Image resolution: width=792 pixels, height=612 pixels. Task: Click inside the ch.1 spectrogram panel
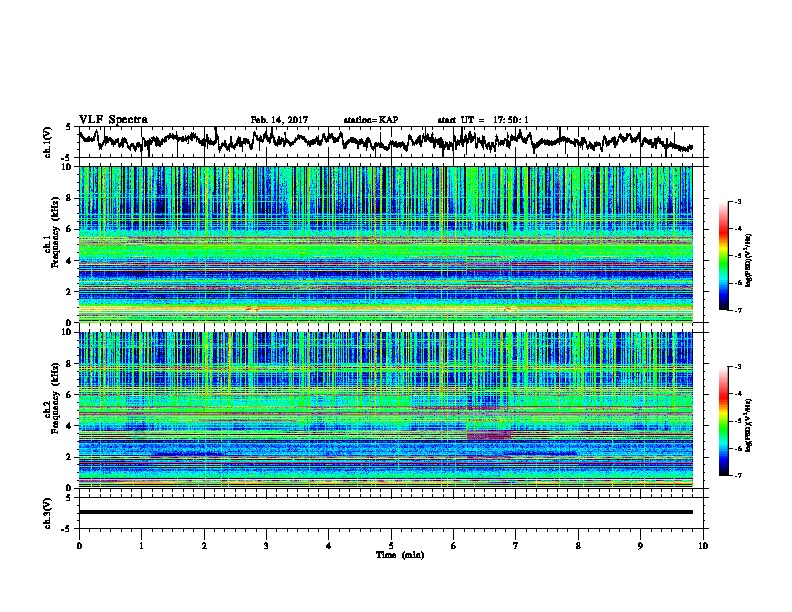click(x=385, y=244)
